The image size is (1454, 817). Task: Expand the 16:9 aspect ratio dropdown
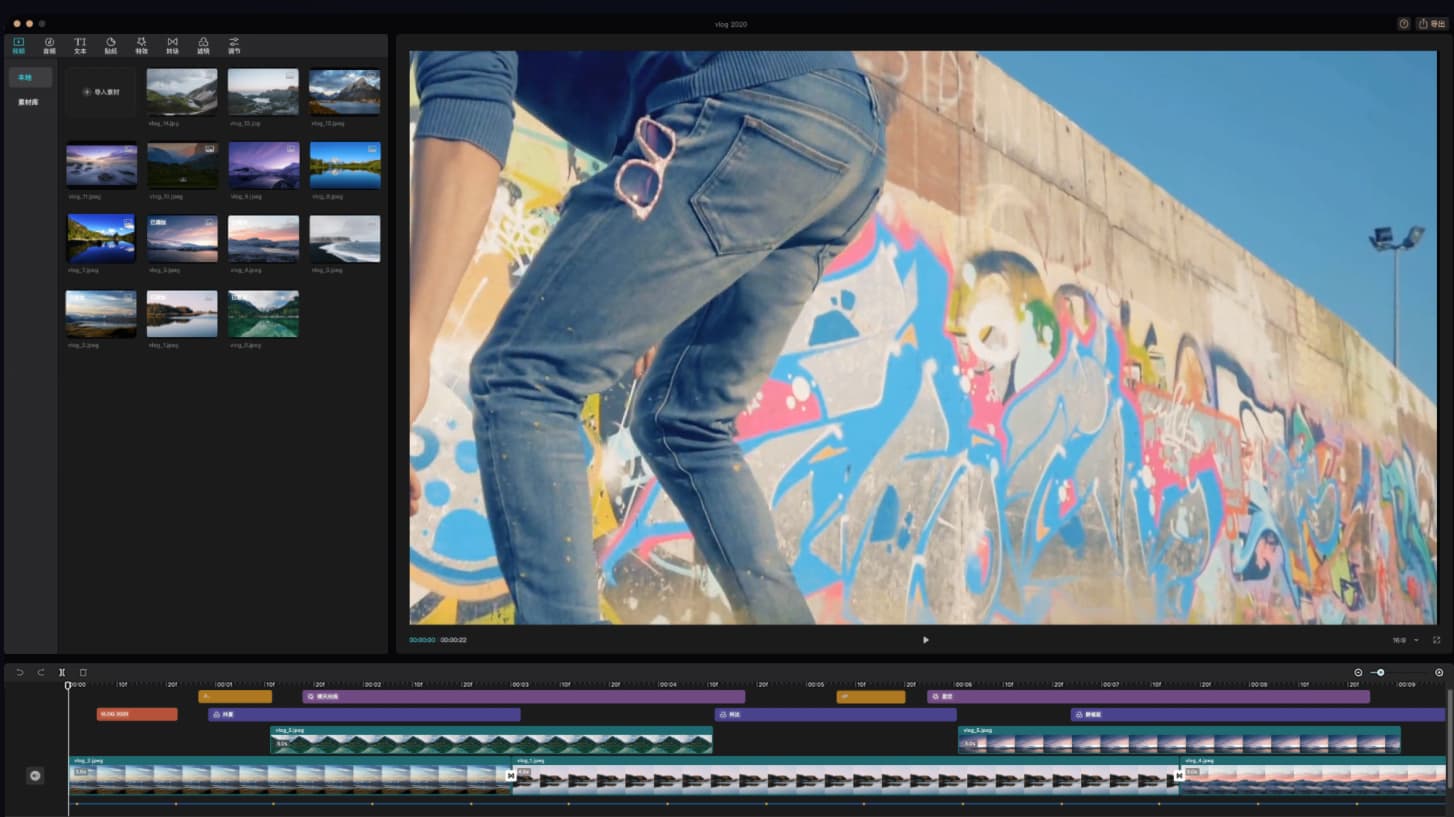click(1406, 640)
